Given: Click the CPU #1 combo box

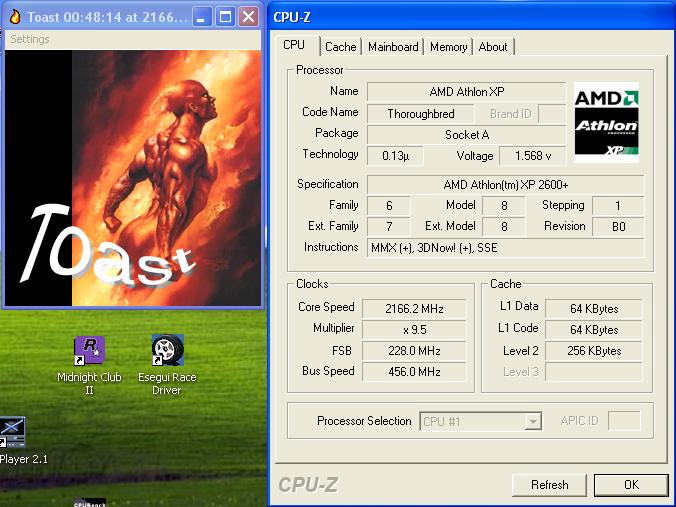Looking at the screenshot, I should tap(481, 421).
